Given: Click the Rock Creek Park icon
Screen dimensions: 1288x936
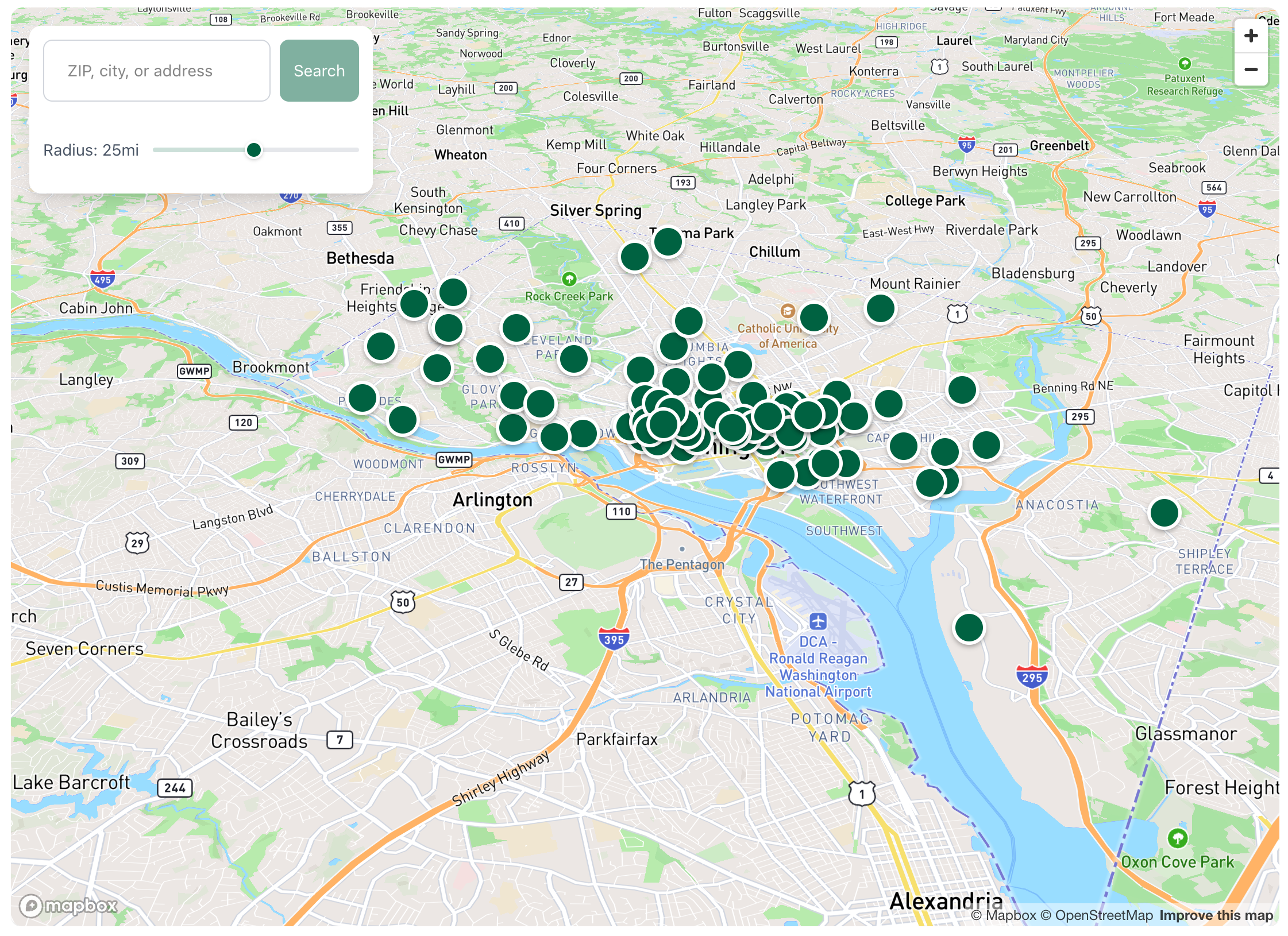Looking at the screenshot, I should [569, 279].
